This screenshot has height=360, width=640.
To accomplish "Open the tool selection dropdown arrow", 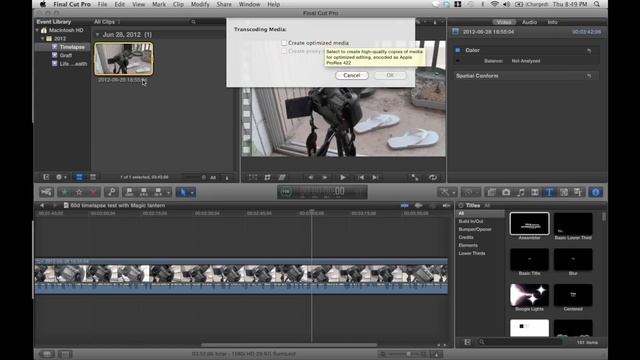I will click(192, 192).
